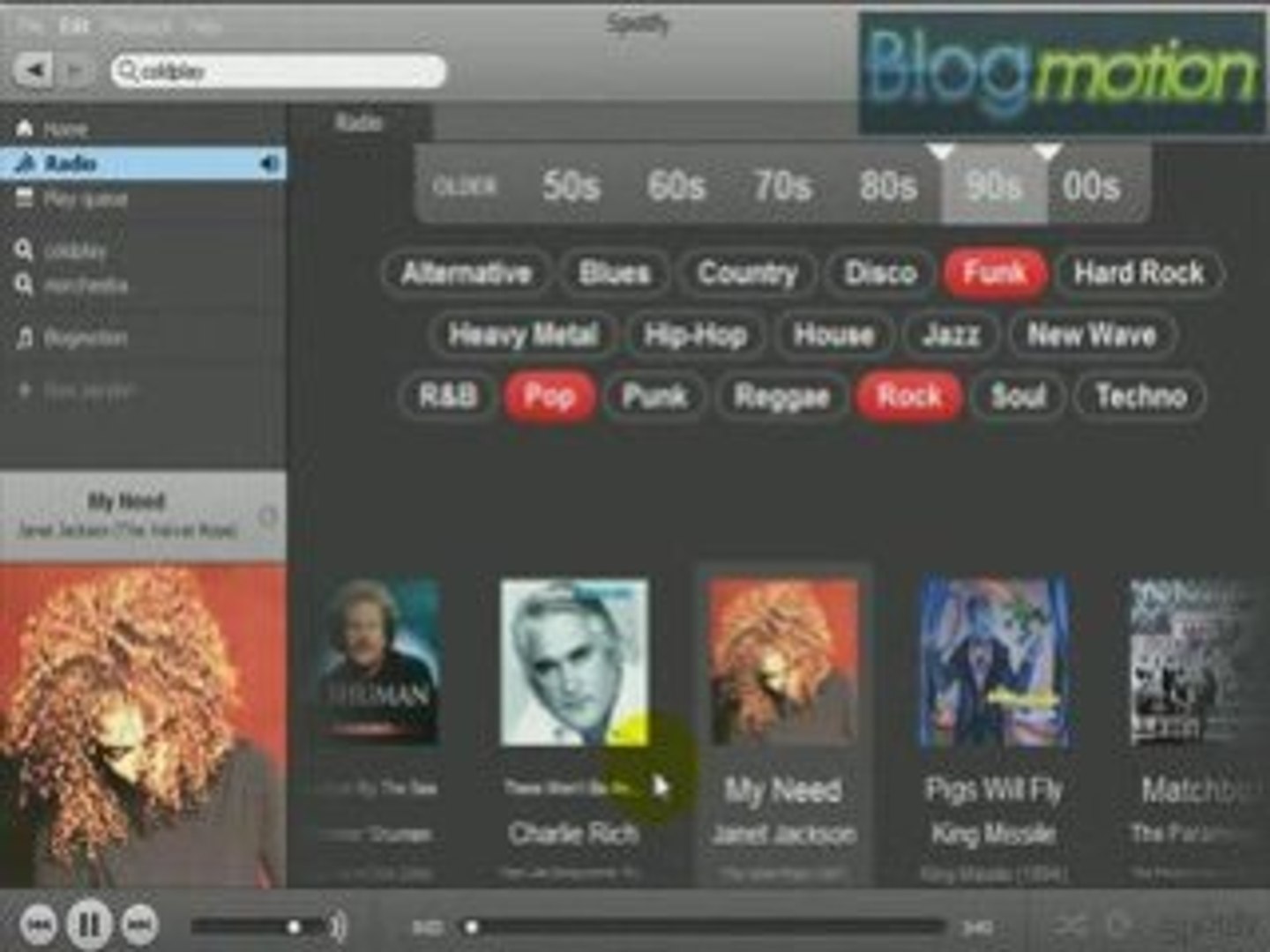1270x952 pixels.
Task: Click the Janet Jackson artist name under My Need
Action: [x=783, y=833]
